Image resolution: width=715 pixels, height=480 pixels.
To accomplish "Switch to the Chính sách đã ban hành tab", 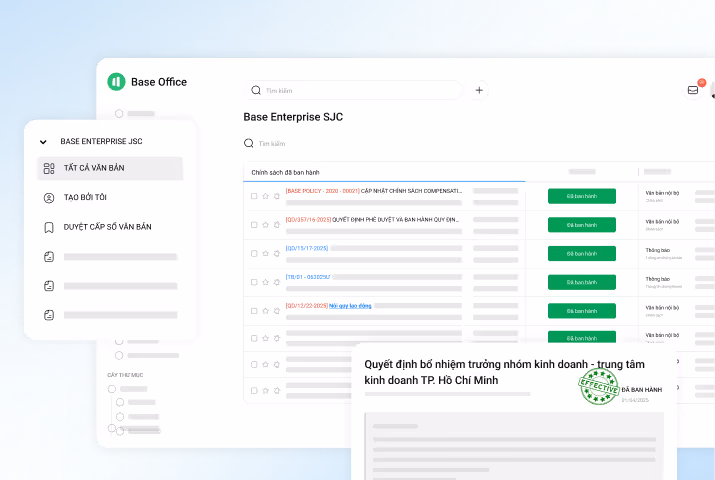I will 285,172.
